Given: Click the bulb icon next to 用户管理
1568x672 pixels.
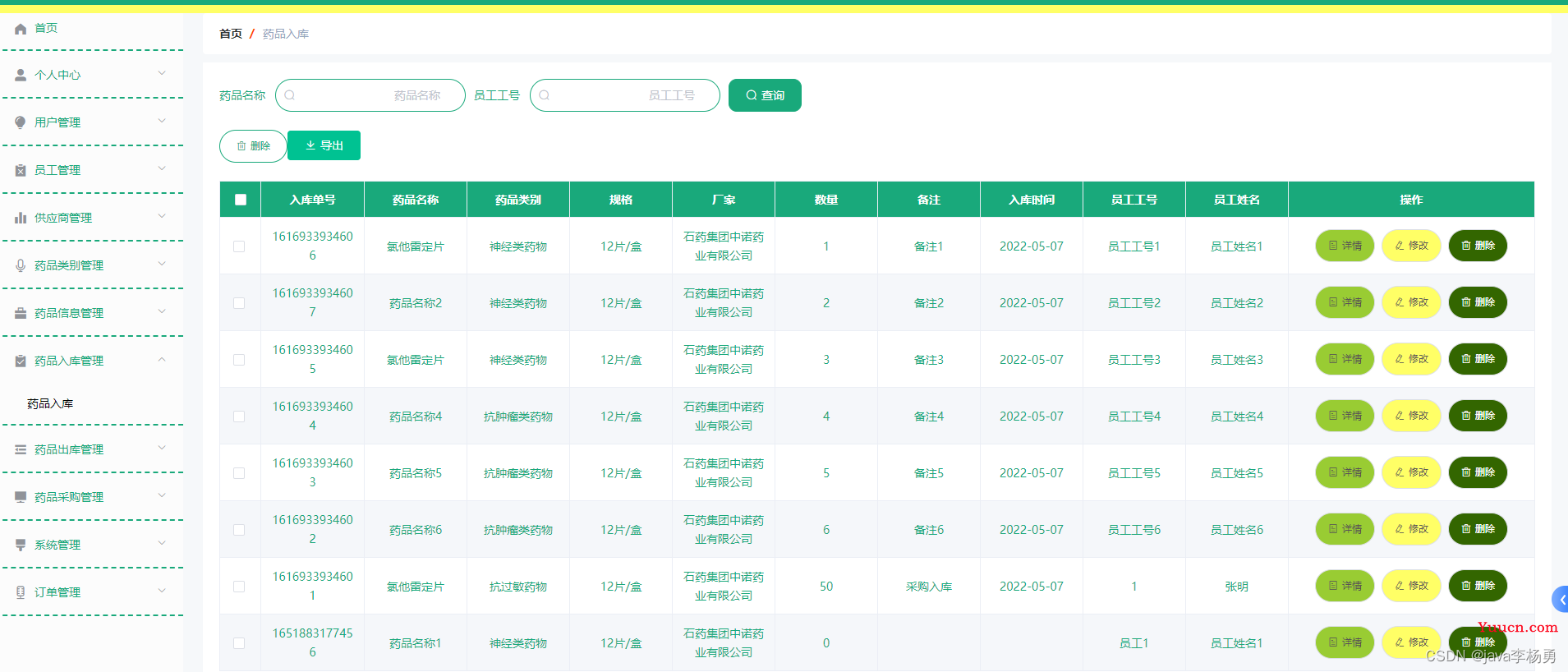Looking at the screenshot, I should click(x=21, y=122).
